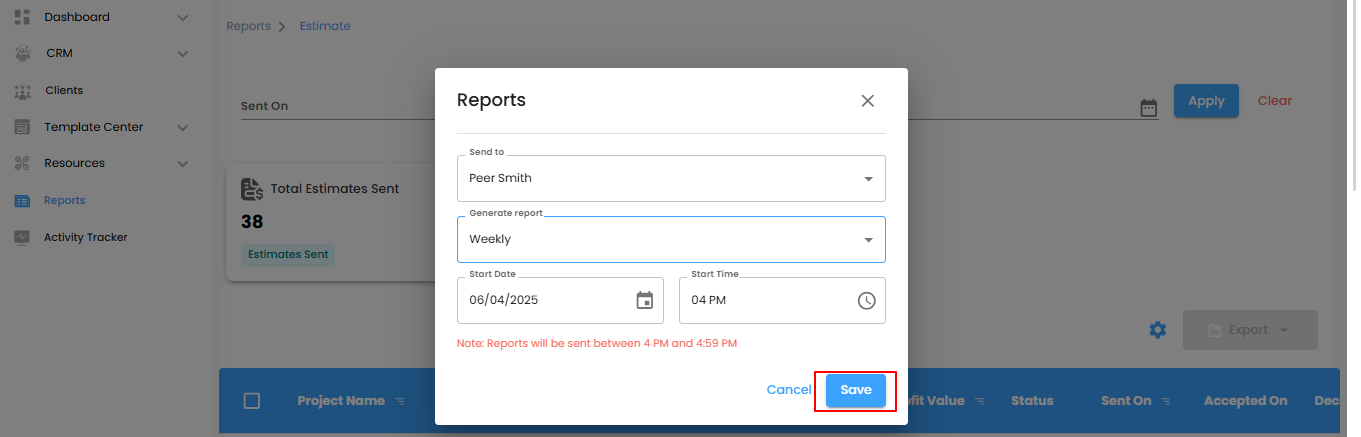Click the Total Estimates Sent card icon

pyautogui.click(x=252, y=189)
